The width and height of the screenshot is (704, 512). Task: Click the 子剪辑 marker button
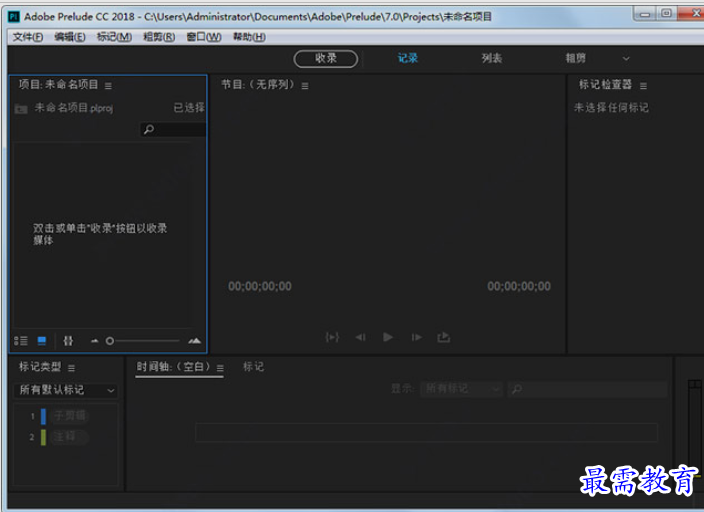tap(70, 416)
